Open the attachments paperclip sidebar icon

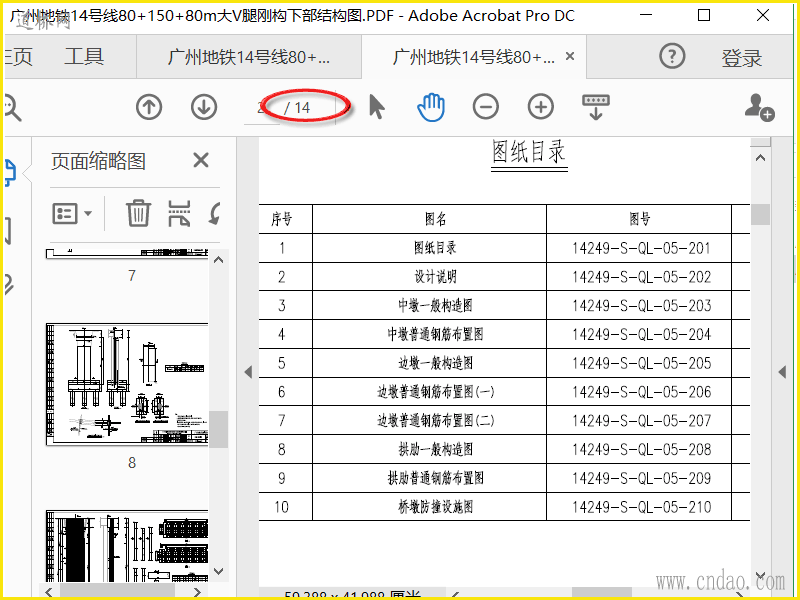point(9,284)
